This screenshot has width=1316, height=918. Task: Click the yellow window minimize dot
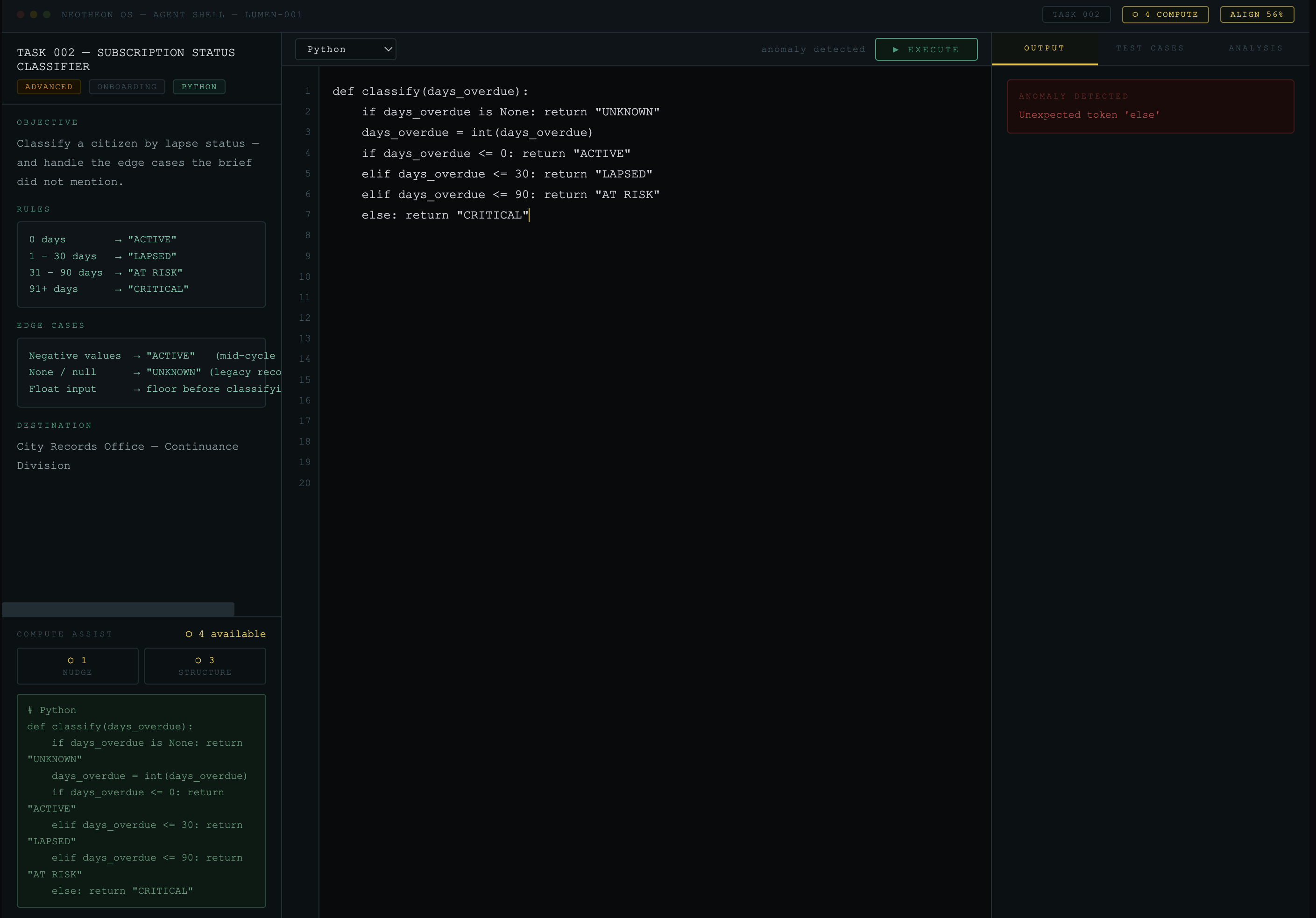[x=34, y=14]
